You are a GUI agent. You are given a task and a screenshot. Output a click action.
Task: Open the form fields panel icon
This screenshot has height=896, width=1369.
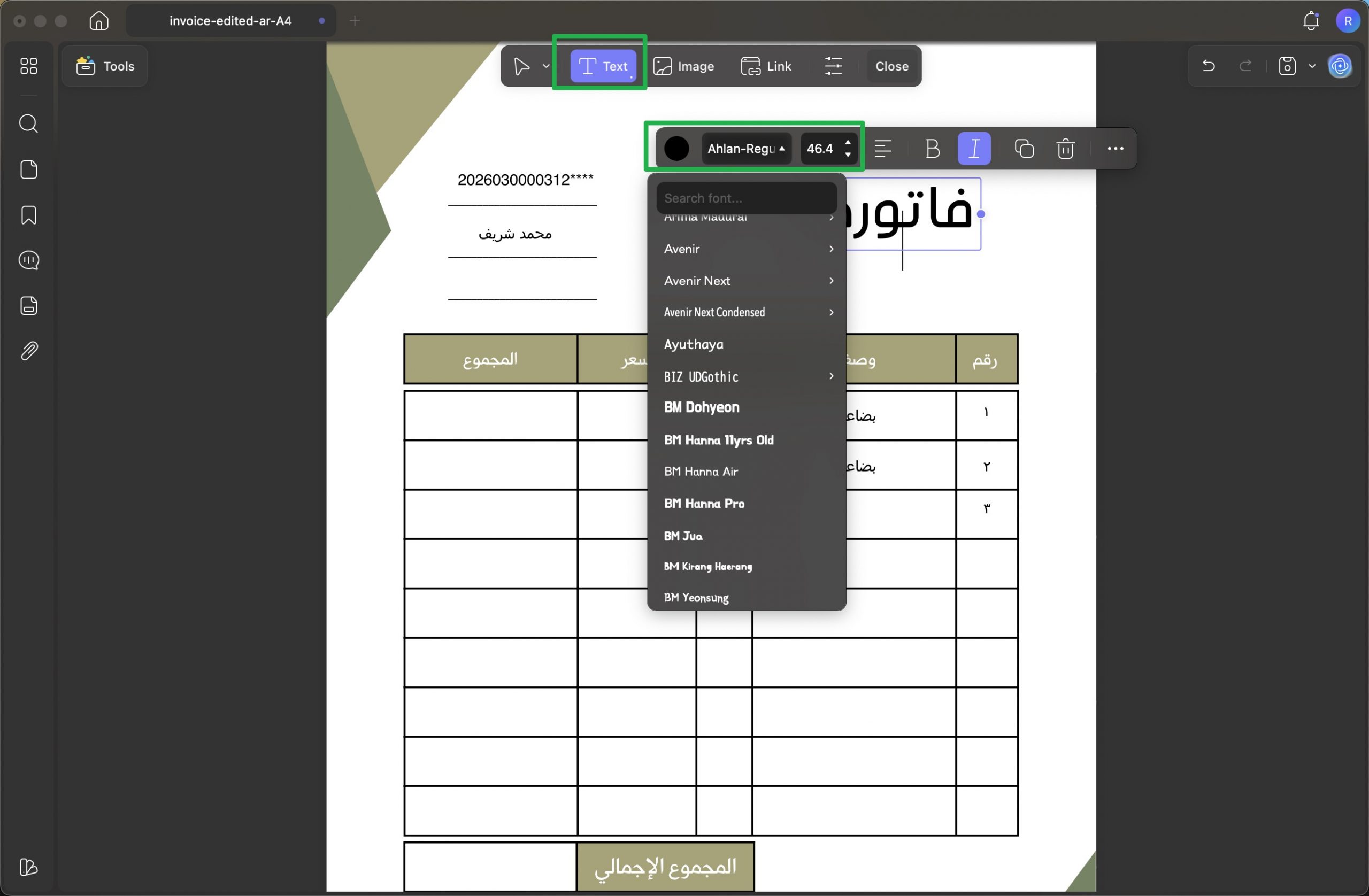coord(29,305)
